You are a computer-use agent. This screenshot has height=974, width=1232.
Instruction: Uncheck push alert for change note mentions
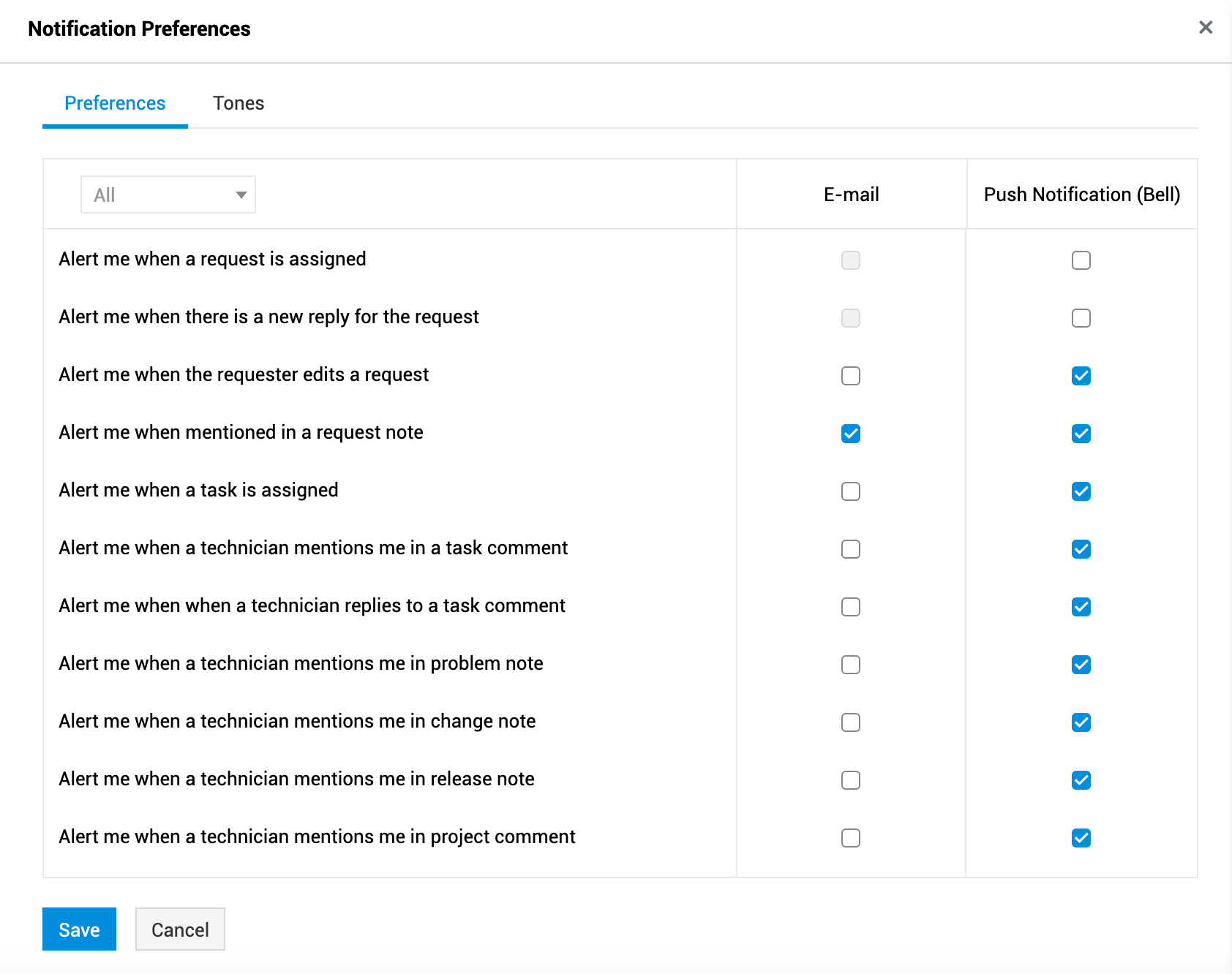click(1081, 722)
